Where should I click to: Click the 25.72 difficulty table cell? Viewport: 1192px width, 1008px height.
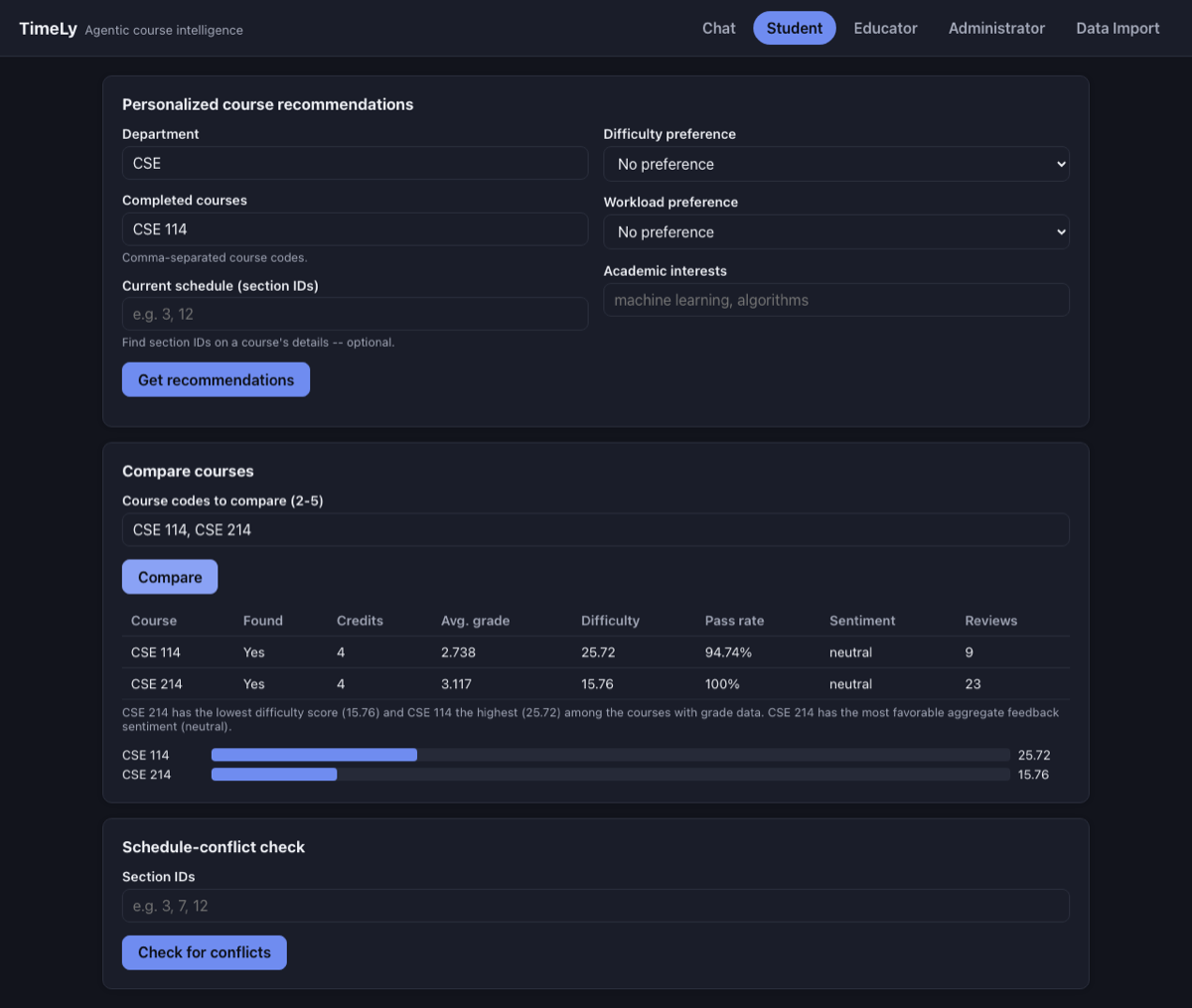tap(598, 652)
